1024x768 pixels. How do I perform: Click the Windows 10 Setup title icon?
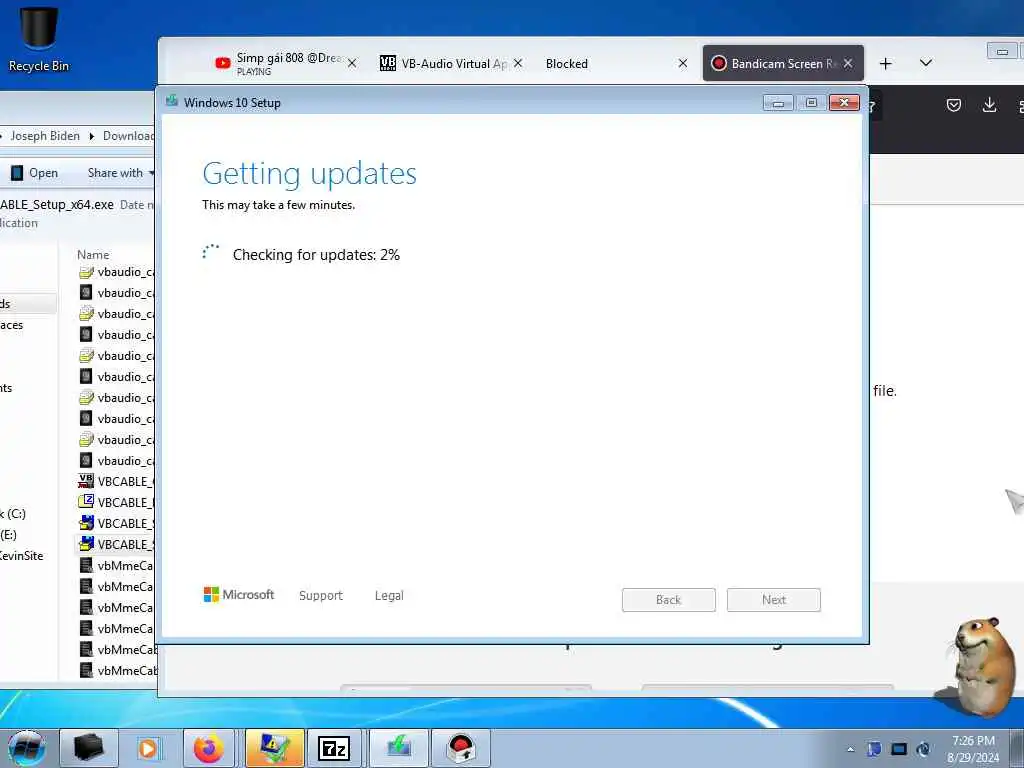coord(172,101)
